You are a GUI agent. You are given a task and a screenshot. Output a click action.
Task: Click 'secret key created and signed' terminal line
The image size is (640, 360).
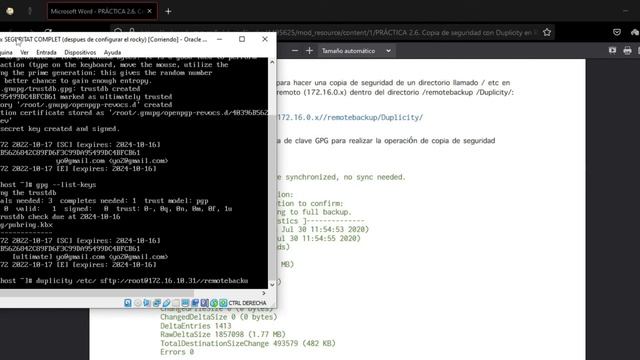(60, 129)
